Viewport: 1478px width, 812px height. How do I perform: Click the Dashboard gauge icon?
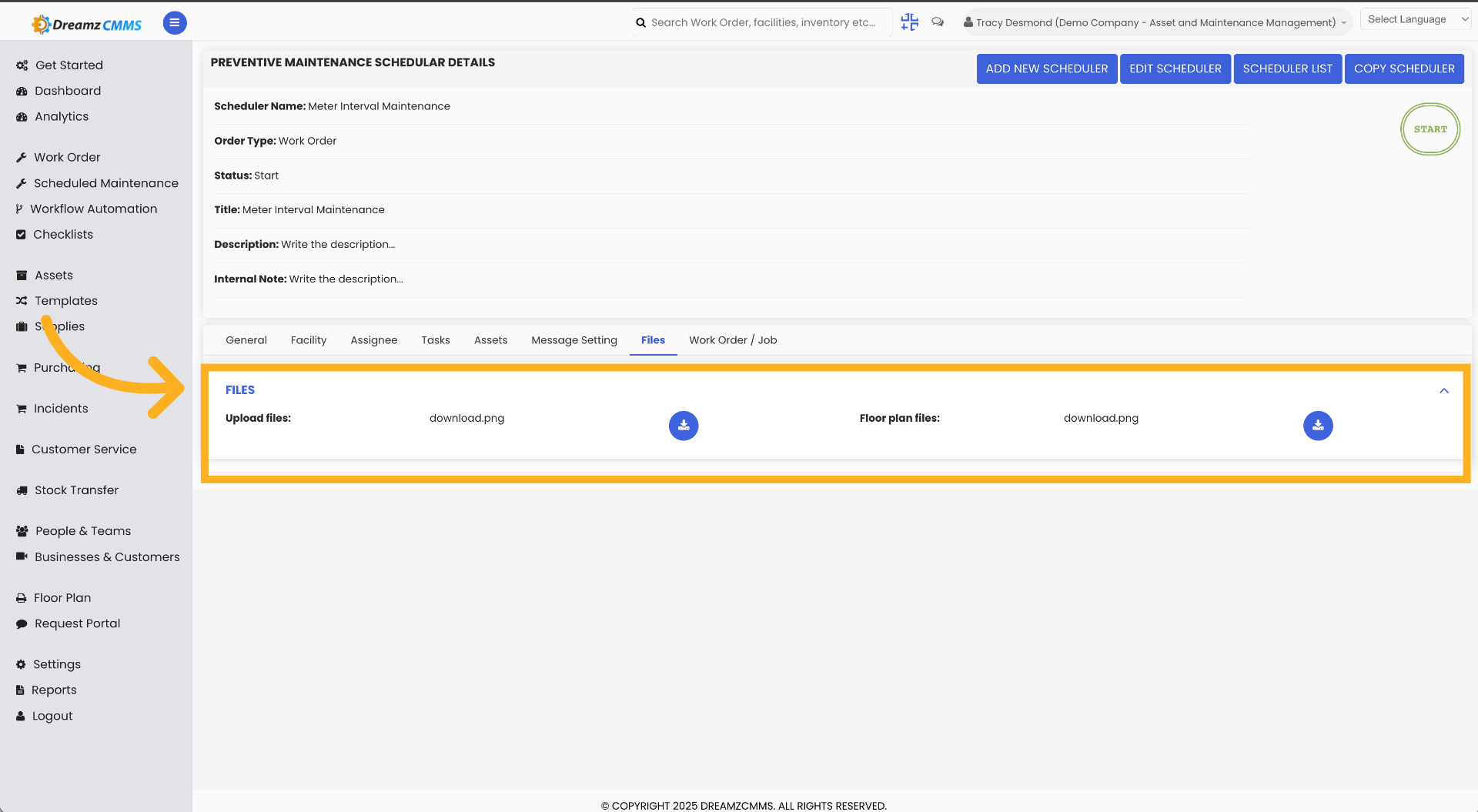click(x=22, y=91)
